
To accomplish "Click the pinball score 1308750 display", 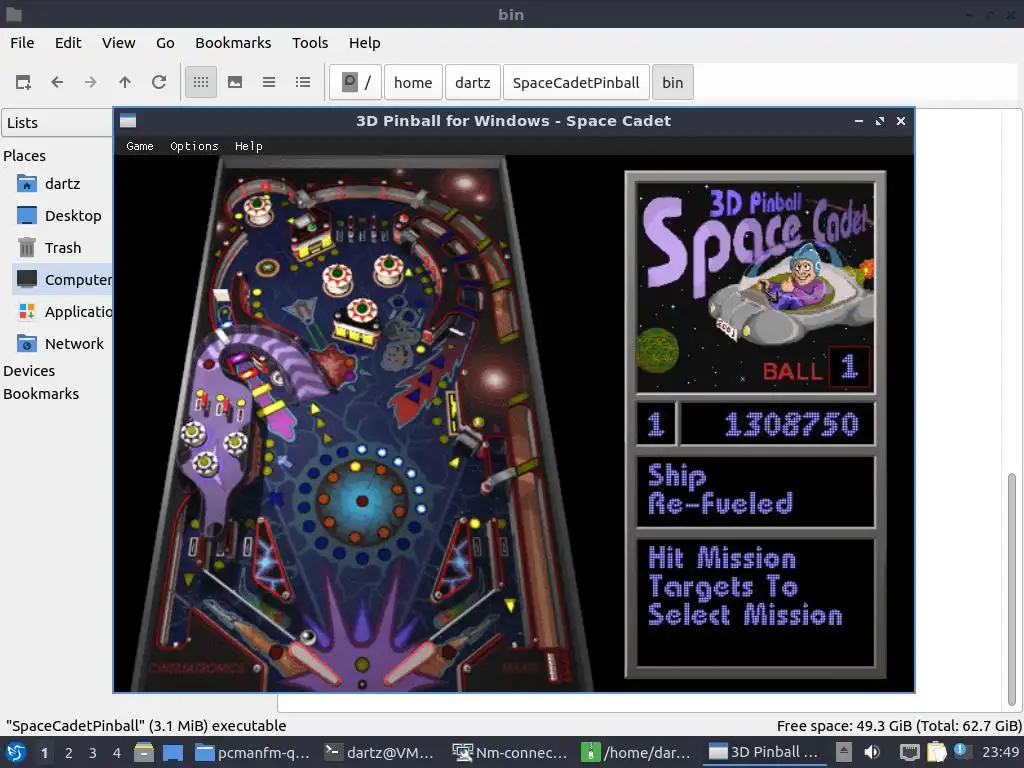I will coord(777,424).
